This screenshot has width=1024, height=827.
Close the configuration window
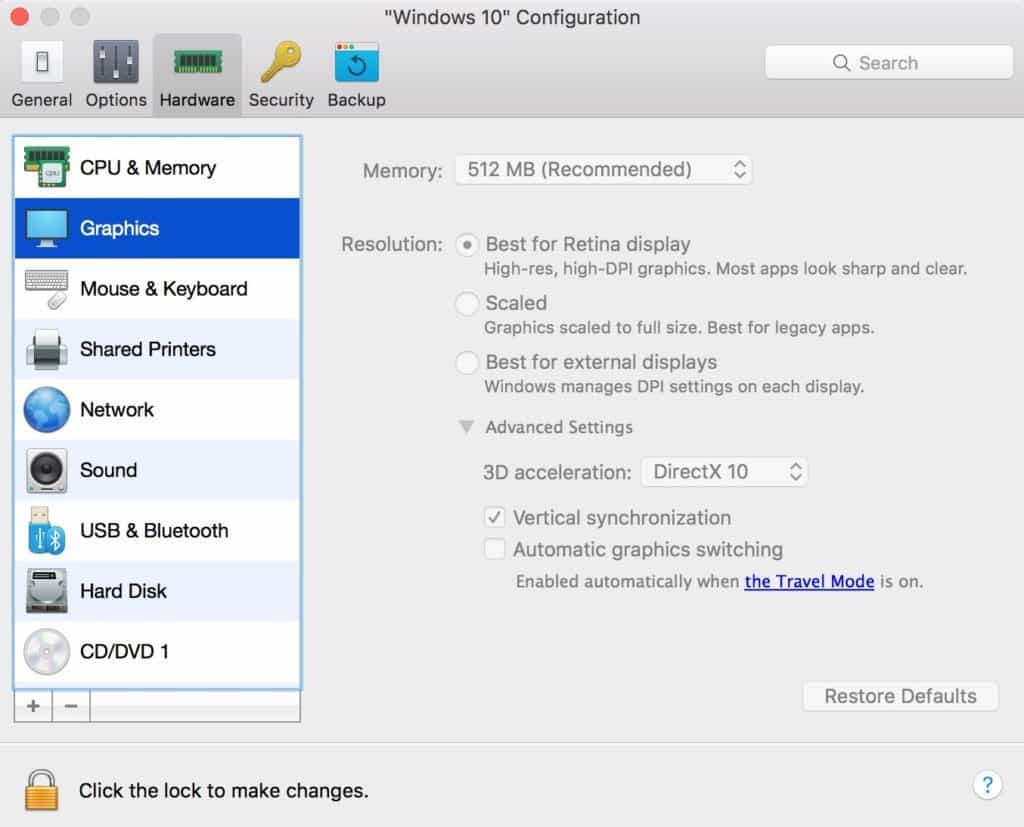[x=20, y=16]
